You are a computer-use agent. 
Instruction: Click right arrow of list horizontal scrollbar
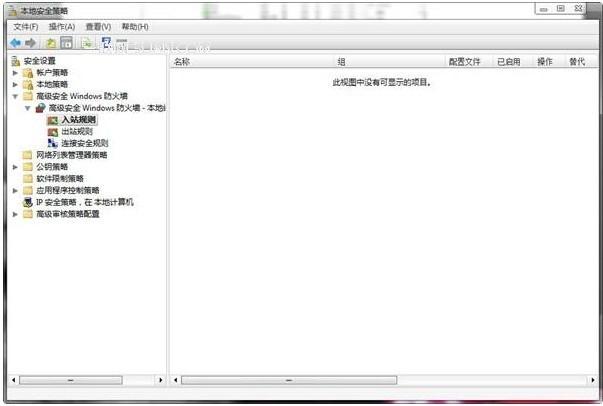(593, 380)
